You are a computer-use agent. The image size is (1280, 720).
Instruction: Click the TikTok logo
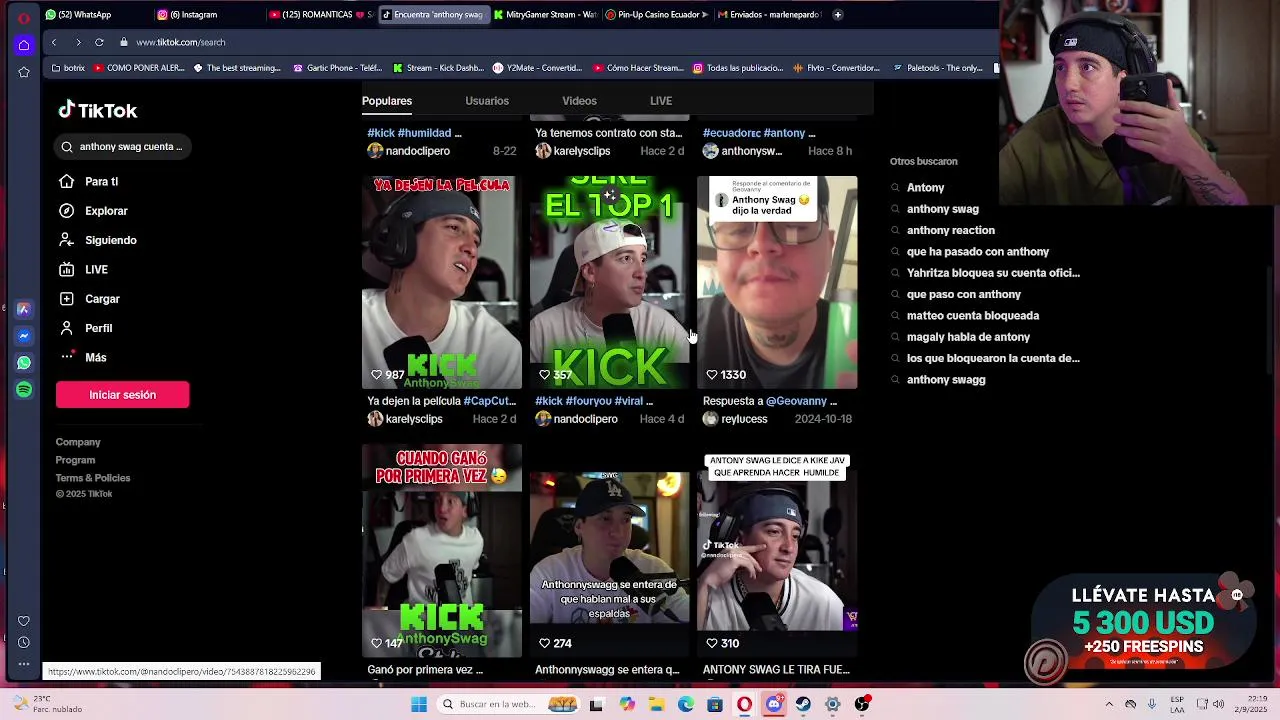(x=97, y=110)
